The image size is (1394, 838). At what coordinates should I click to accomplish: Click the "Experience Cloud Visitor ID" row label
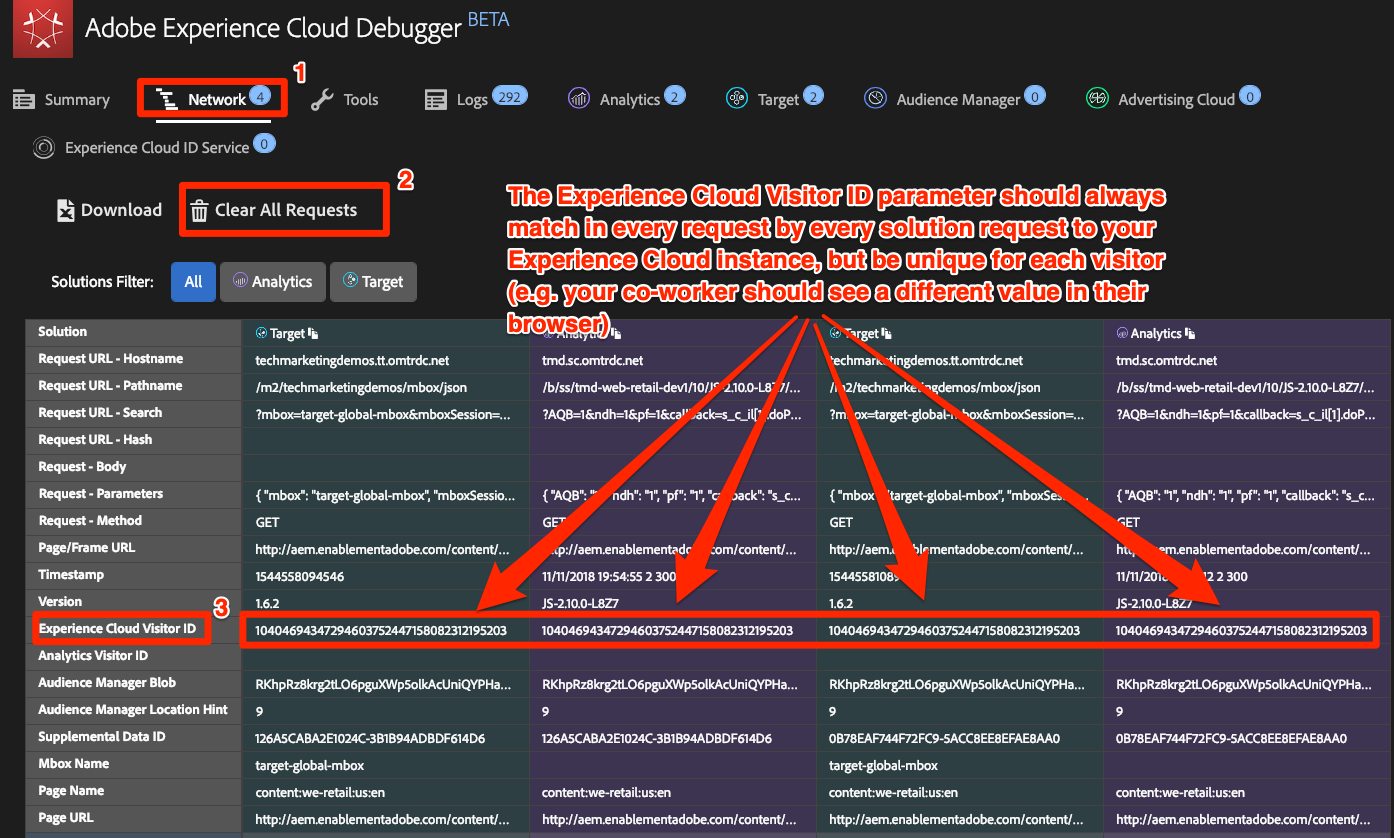[x=118, y=629]
